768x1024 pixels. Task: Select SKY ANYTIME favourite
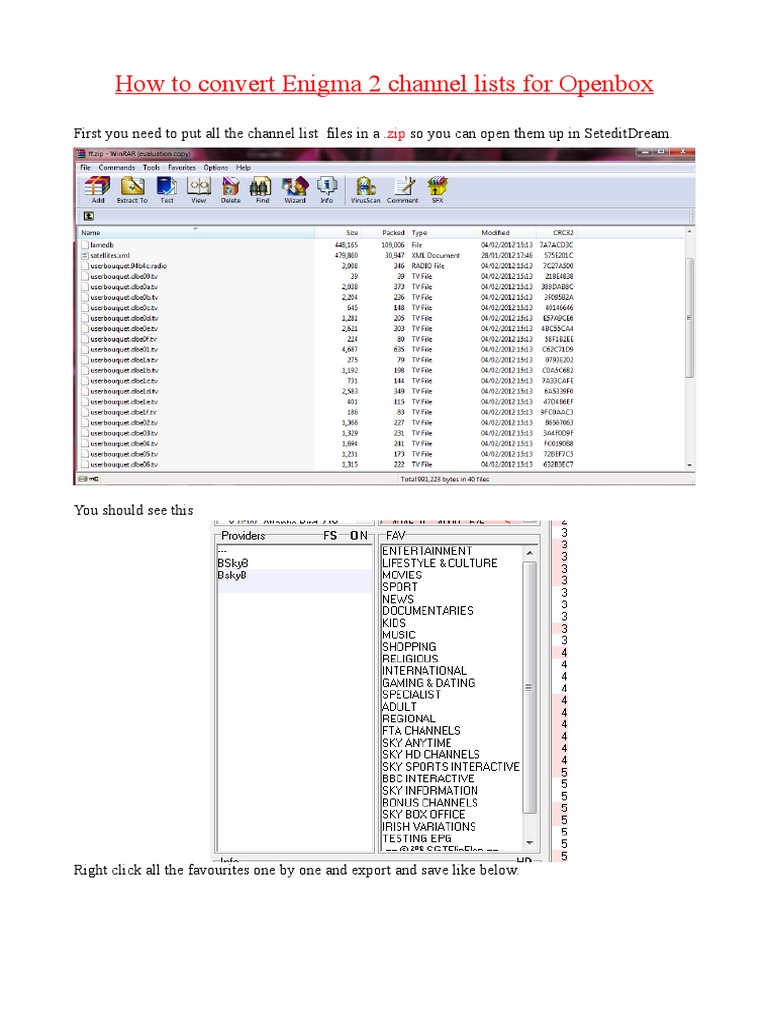pyautogui.click(x=417, y=743)
